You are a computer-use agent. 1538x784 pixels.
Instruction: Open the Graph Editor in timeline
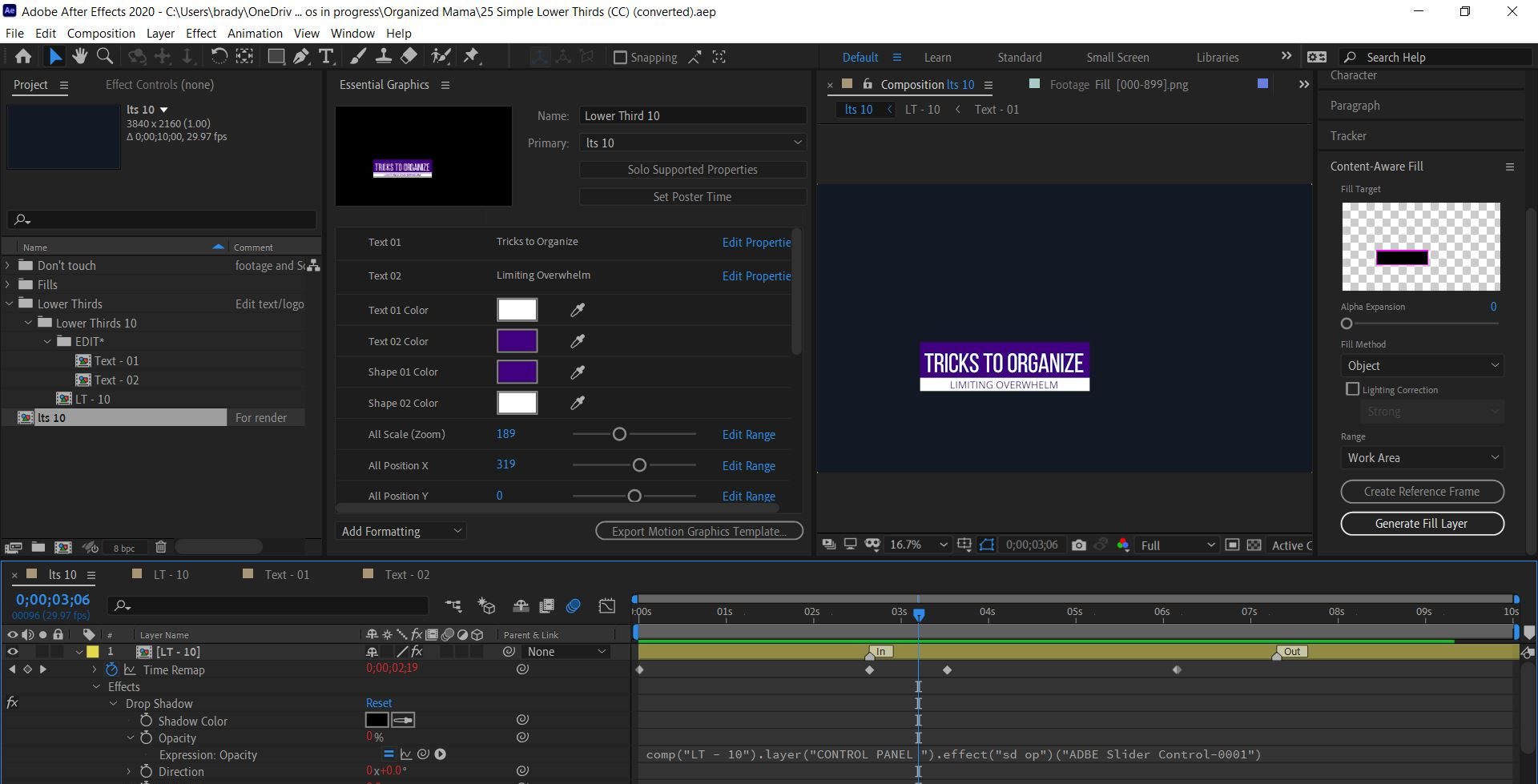(x=607, y=605)
